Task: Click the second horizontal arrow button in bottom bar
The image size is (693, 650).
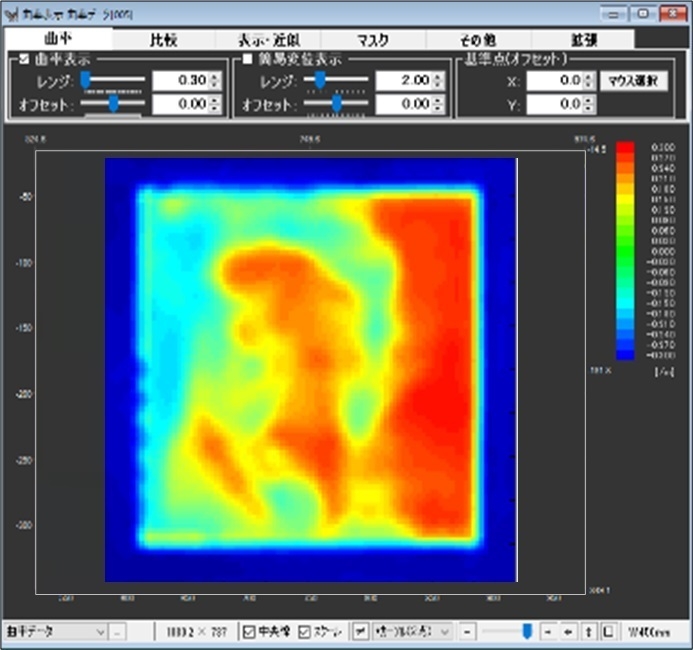Action: click(x=568, y=632)
